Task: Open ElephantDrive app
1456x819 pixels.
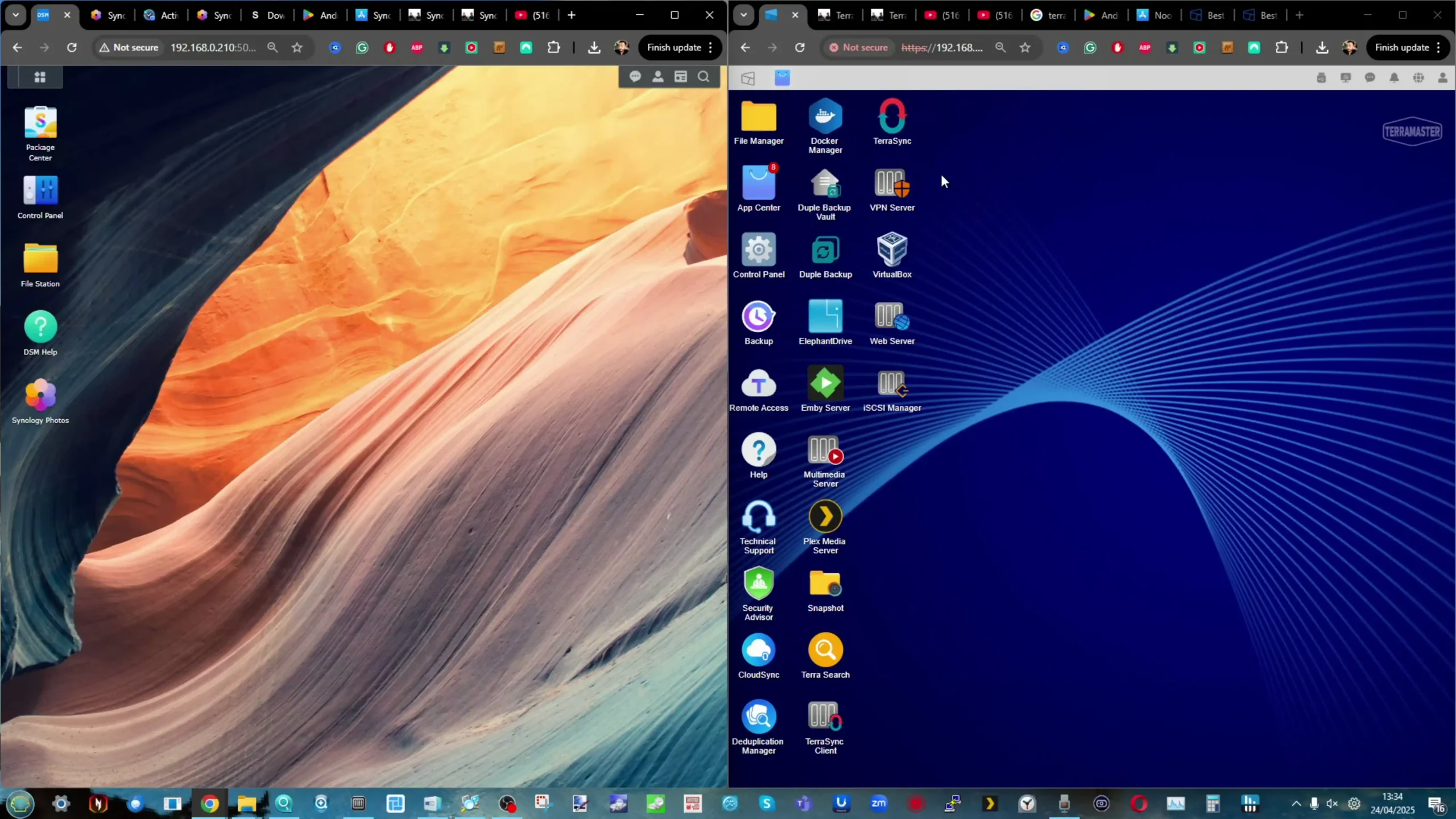Action: pos(825,323)
